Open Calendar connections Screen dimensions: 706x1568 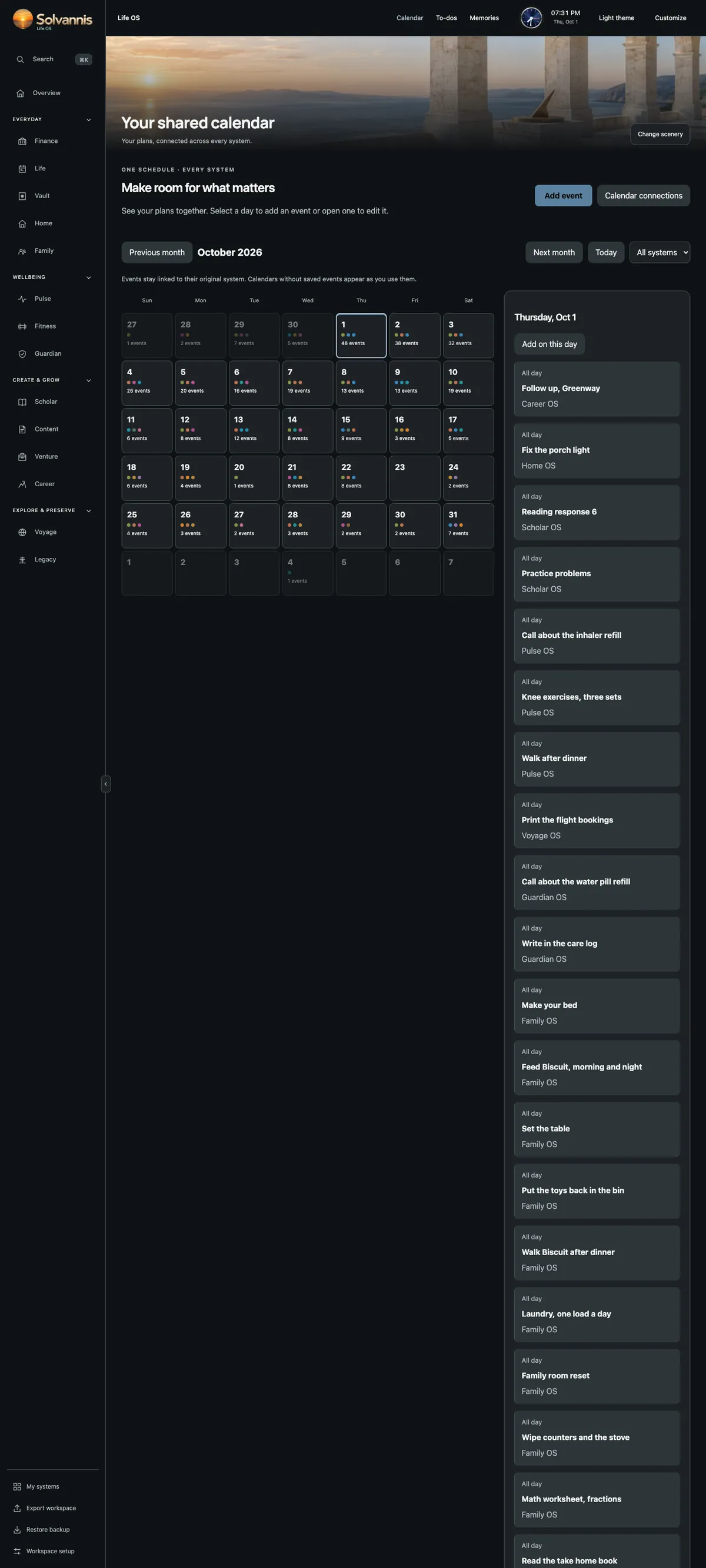tap(643, 195)
